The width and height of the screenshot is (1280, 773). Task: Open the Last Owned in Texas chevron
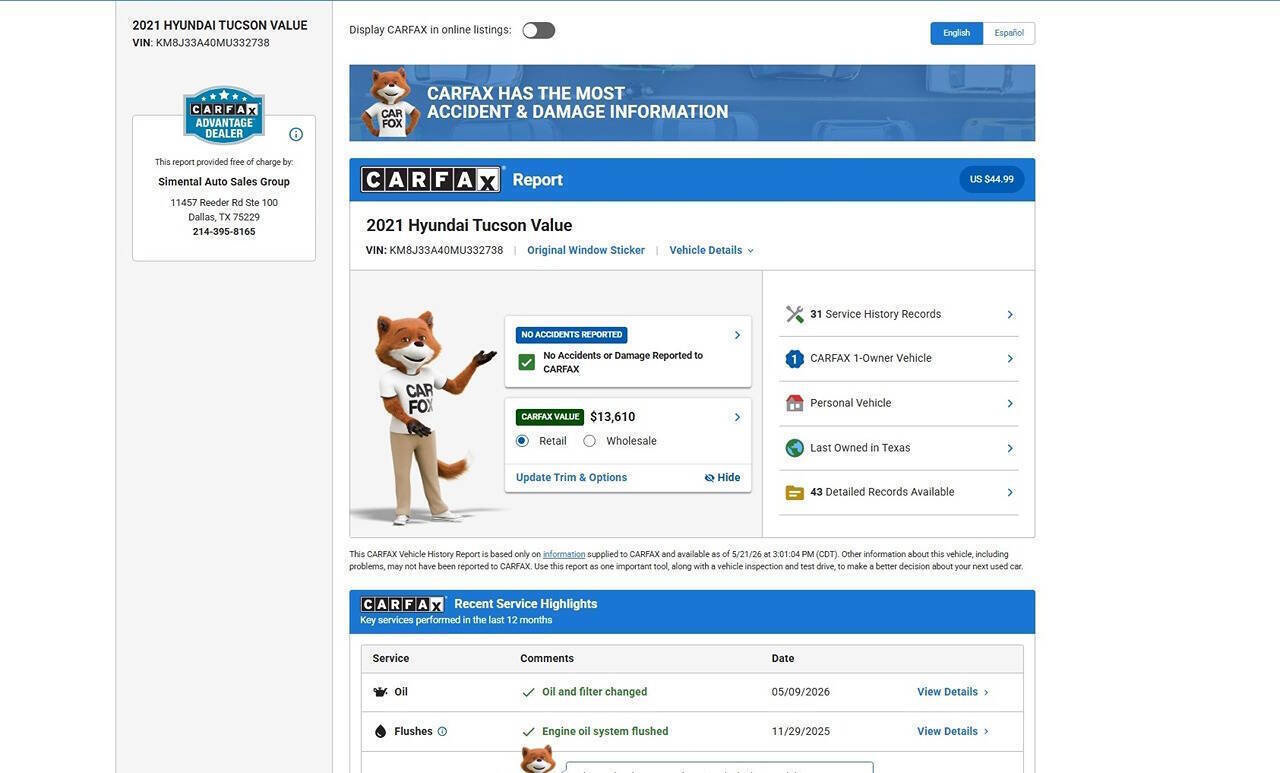(x=1010, y=449)
